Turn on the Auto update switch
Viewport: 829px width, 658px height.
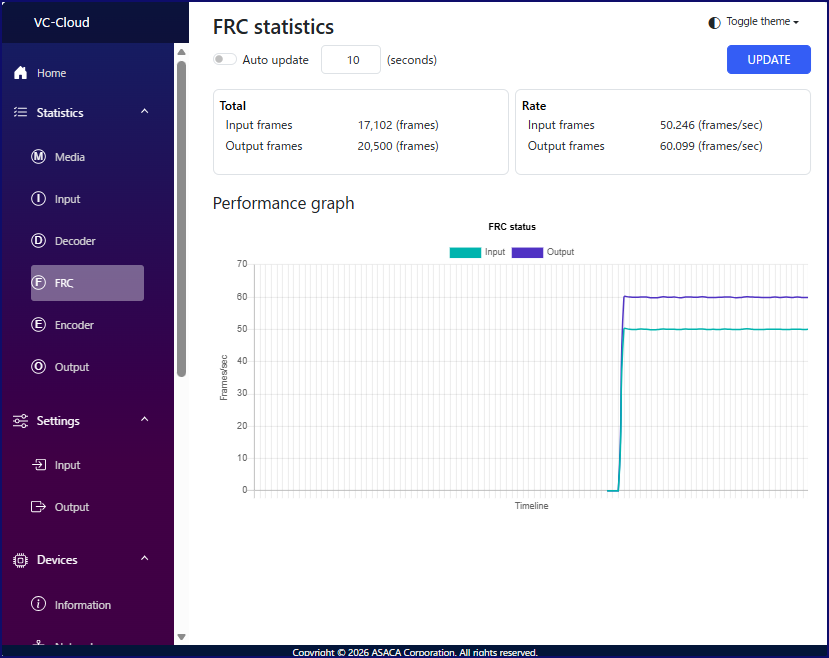225,59
